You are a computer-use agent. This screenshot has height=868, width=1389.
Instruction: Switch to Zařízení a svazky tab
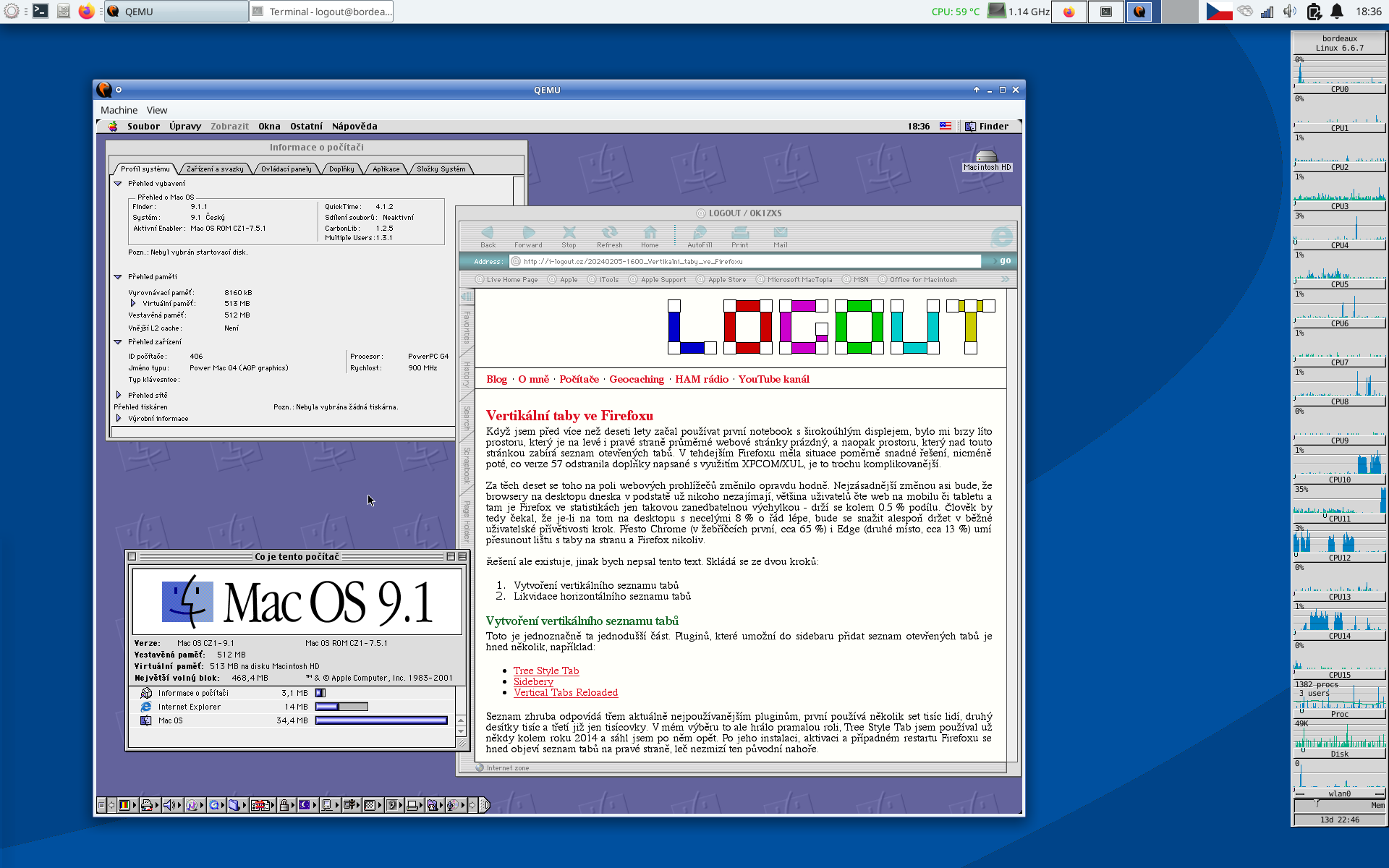pyautogui.click(x=215, y=169)
